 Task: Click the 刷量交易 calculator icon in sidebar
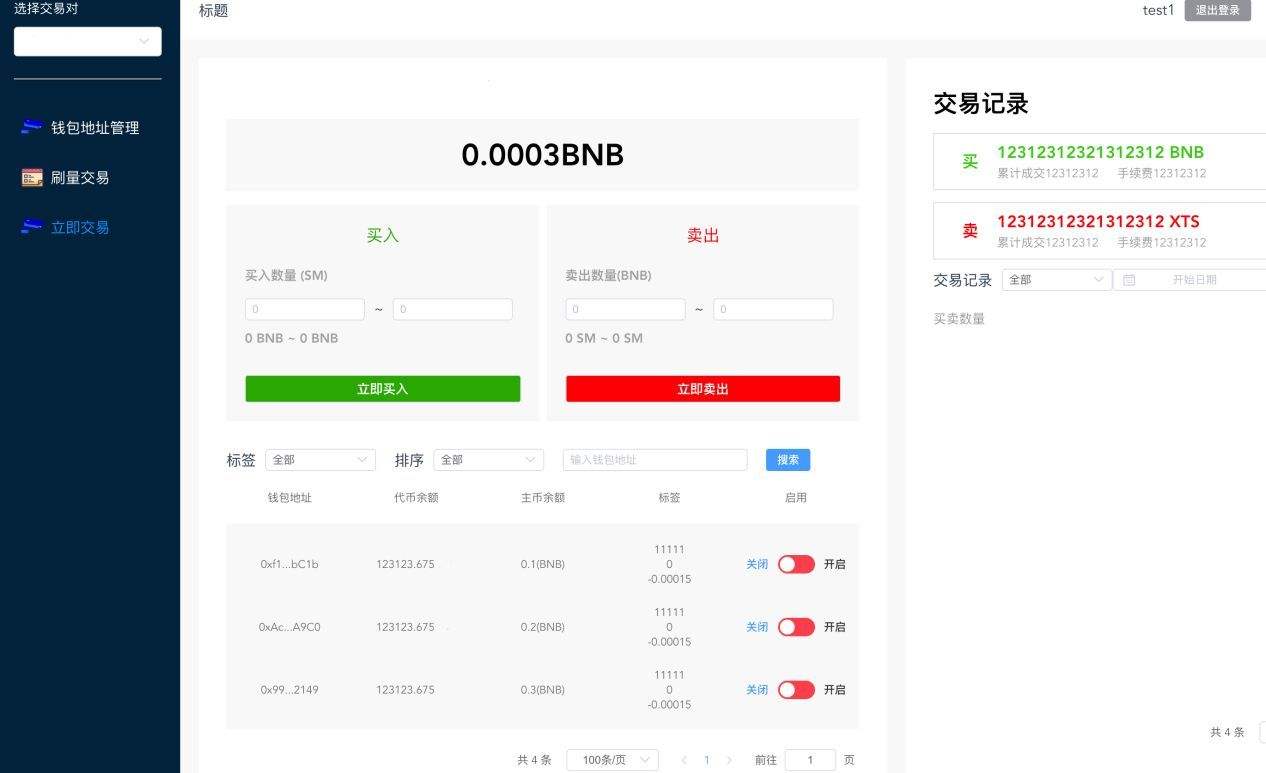pyautogui.click(x=31, y=177)
